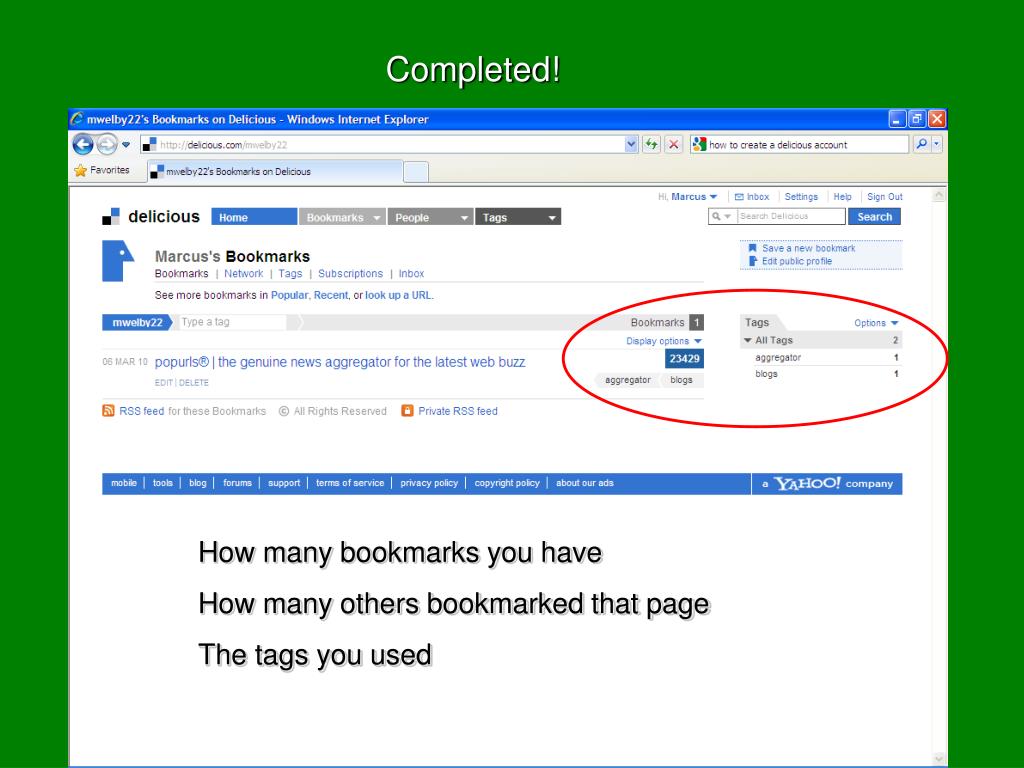Open a new blank browser tab
The height and width of the screenshot is (768, 1024).
click(416, 172)
